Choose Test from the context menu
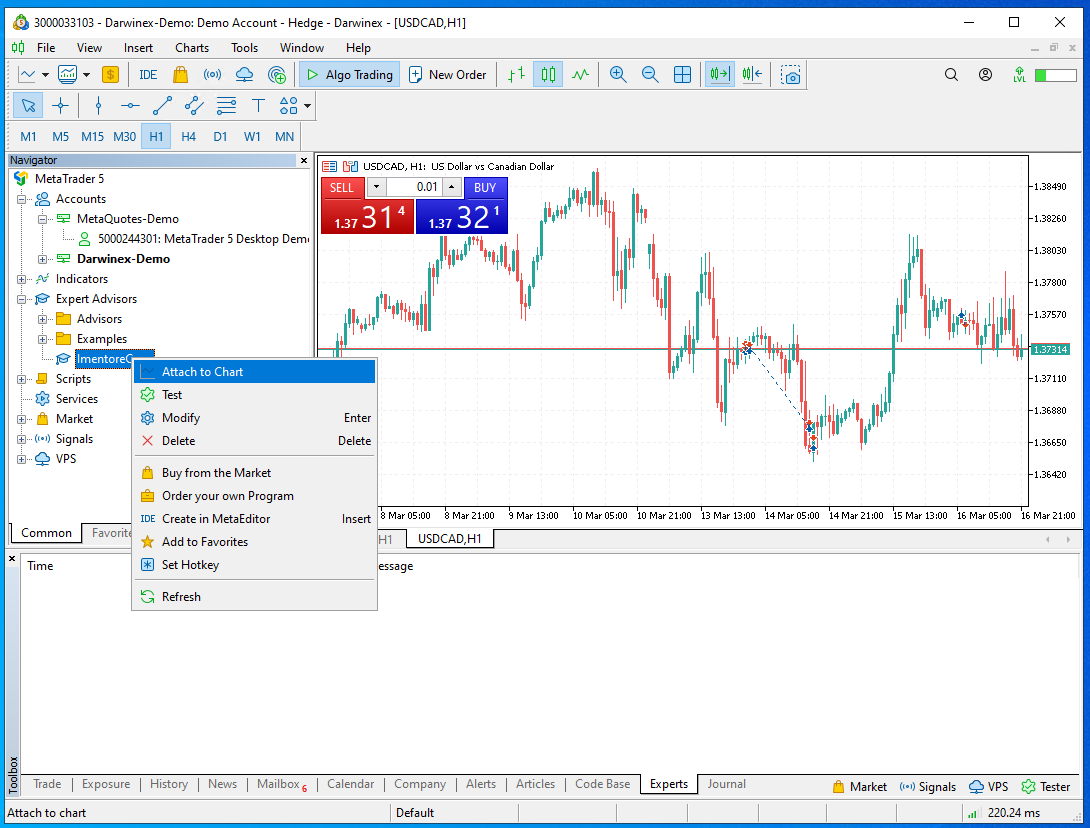The width and height of the screenshot is (1090, 828). click(x=254, y=395)
